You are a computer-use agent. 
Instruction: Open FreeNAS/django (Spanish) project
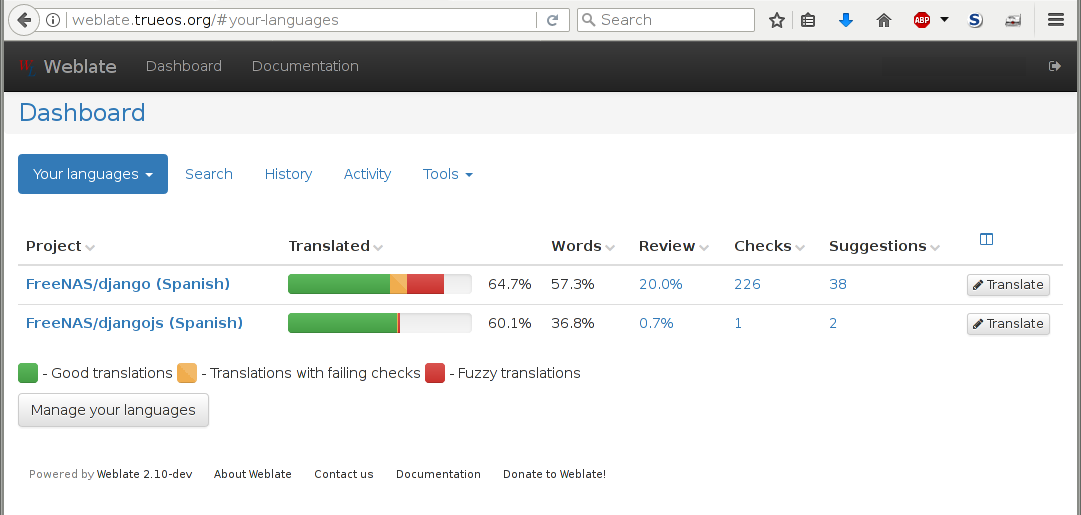[x=128, y=284]
